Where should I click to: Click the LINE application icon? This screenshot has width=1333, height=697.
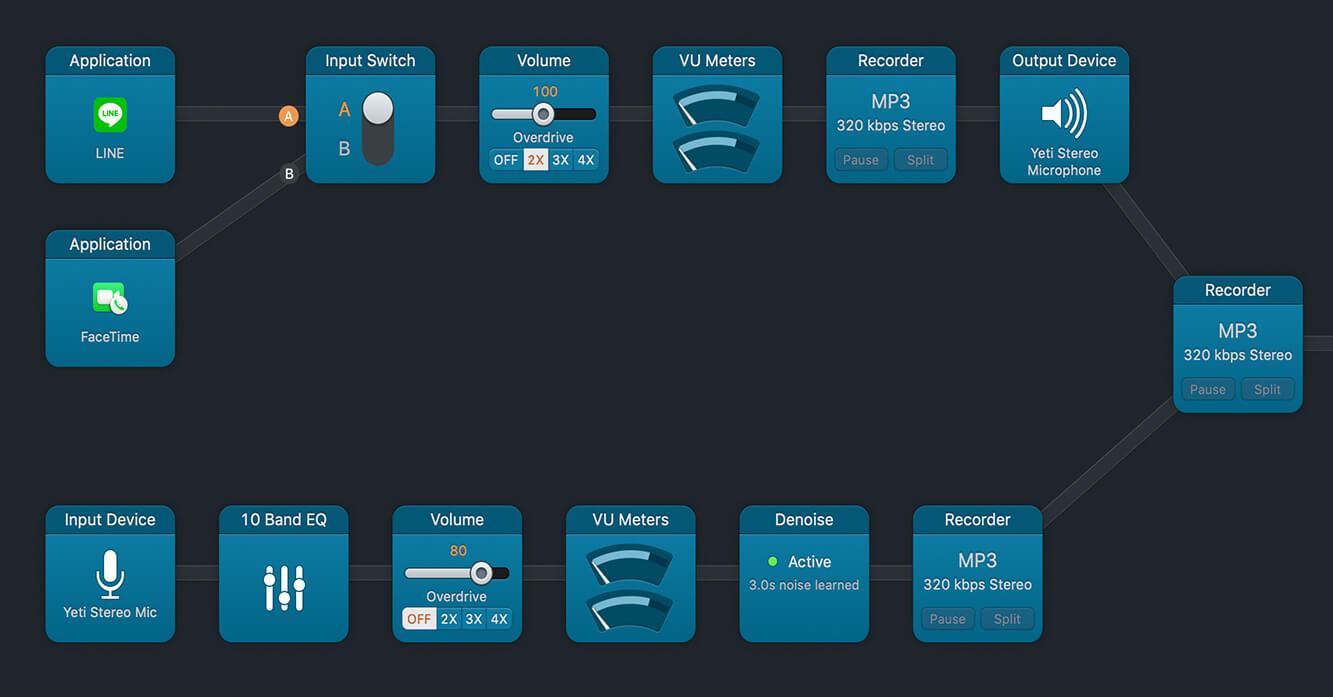[110, 115]
